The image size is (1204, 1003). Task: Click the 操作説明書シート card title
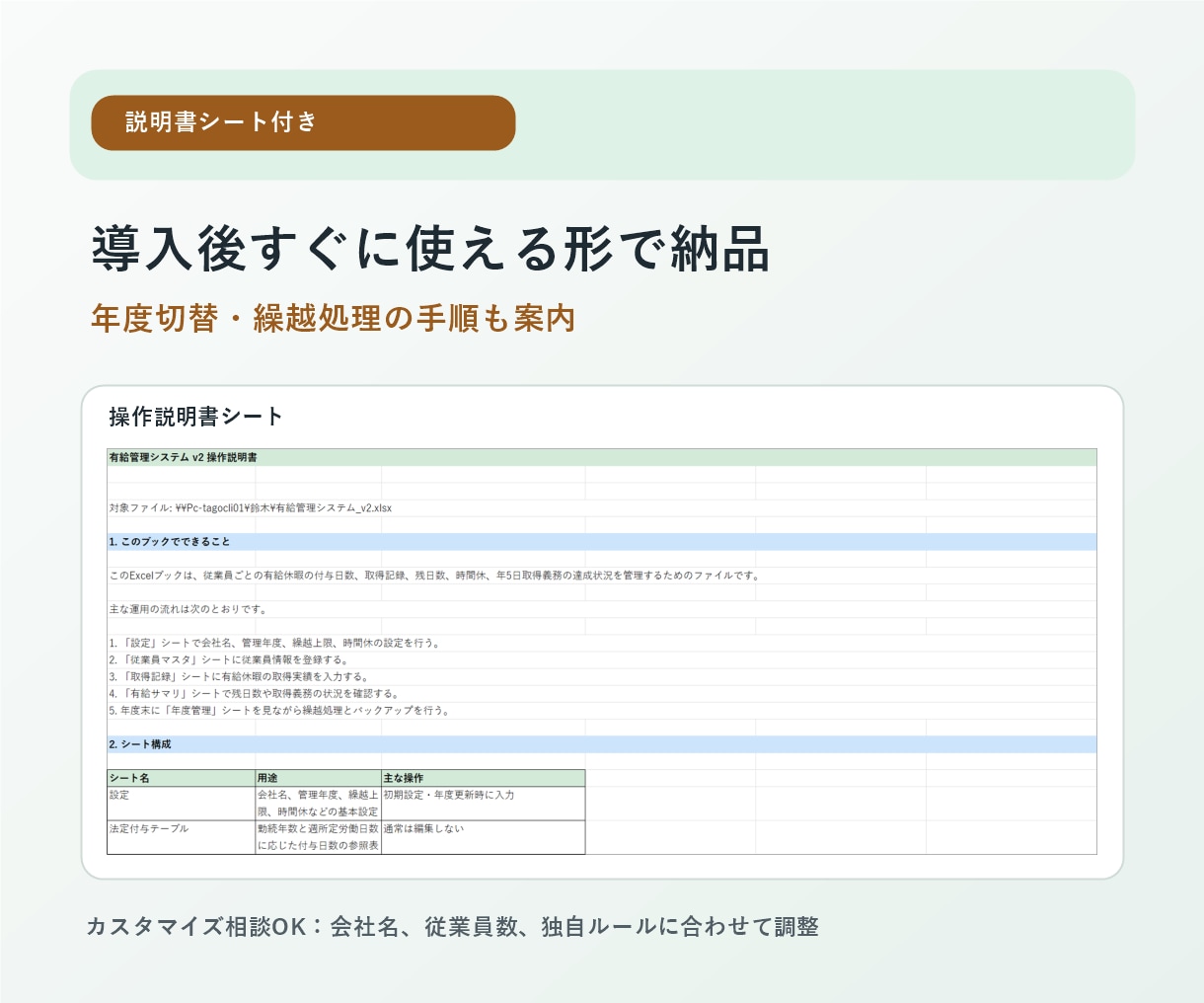tap(196, 417)
